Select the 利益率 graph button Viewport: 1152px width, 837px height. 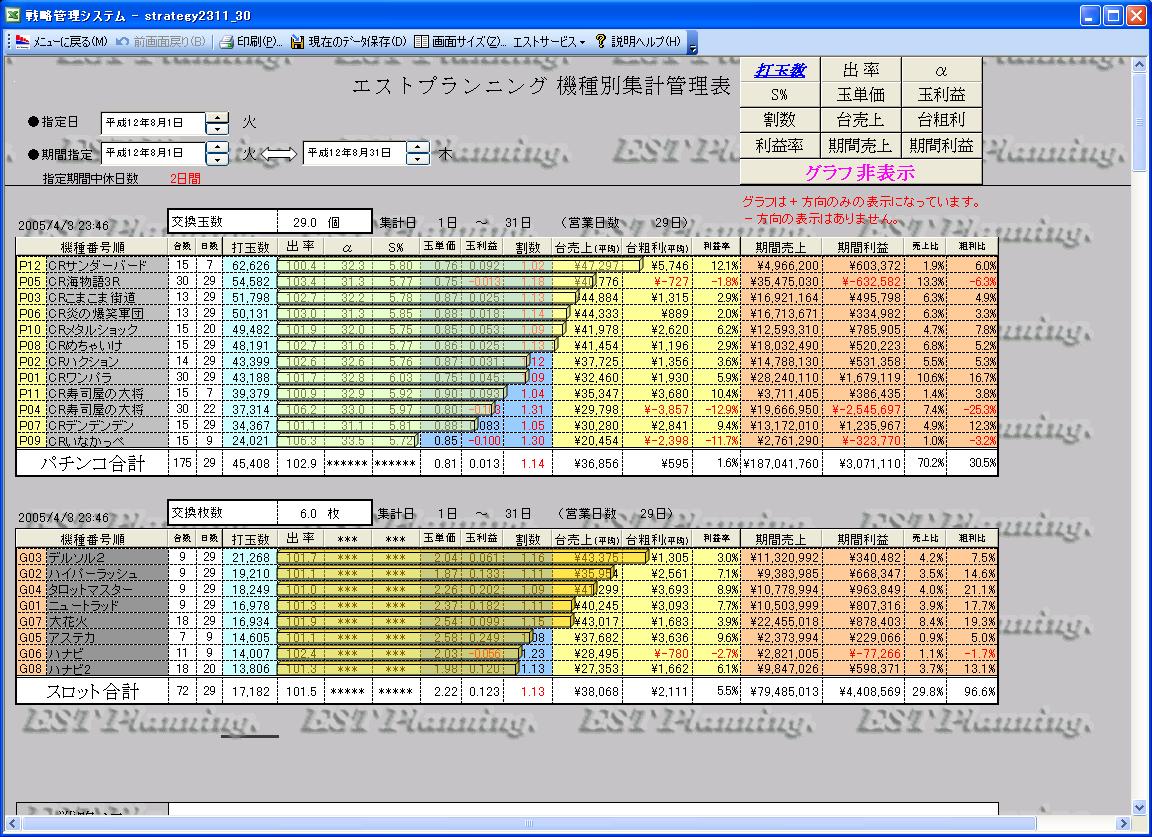pyautogui.click(x=780, y=146)
